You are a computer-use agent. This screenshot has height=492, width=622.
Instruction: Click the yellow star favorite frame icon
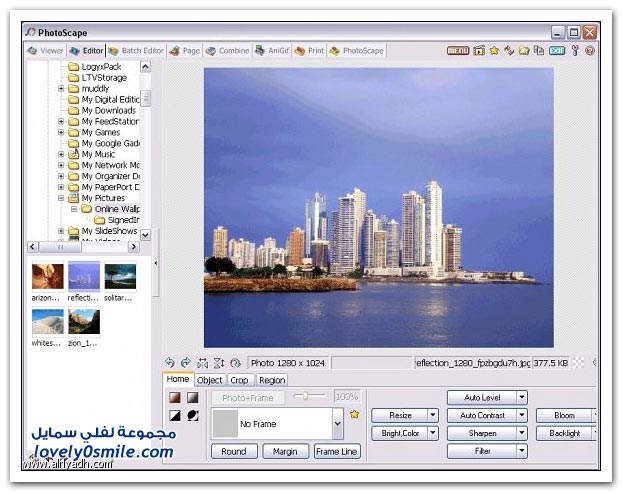coord(353,414)
